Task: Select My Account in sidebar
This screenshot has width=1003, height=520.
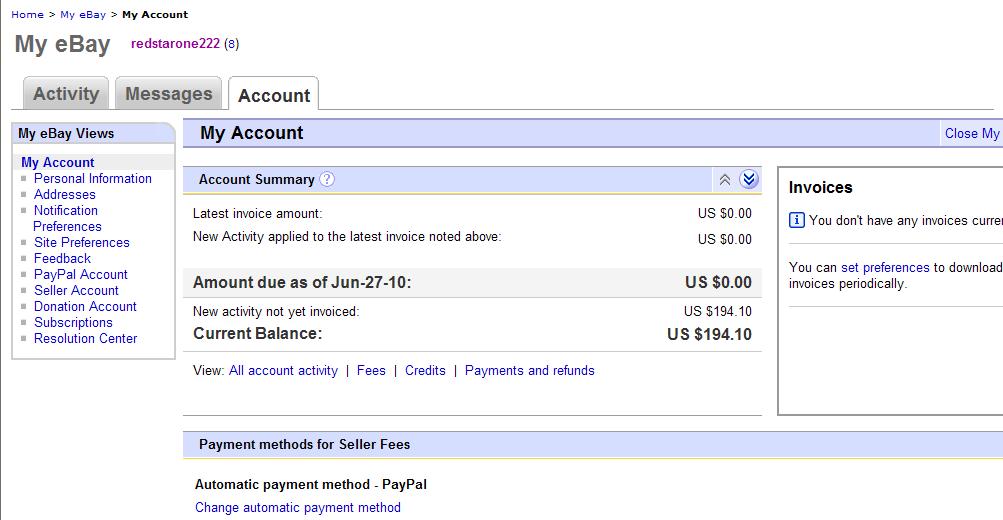Action: (58, 162)
